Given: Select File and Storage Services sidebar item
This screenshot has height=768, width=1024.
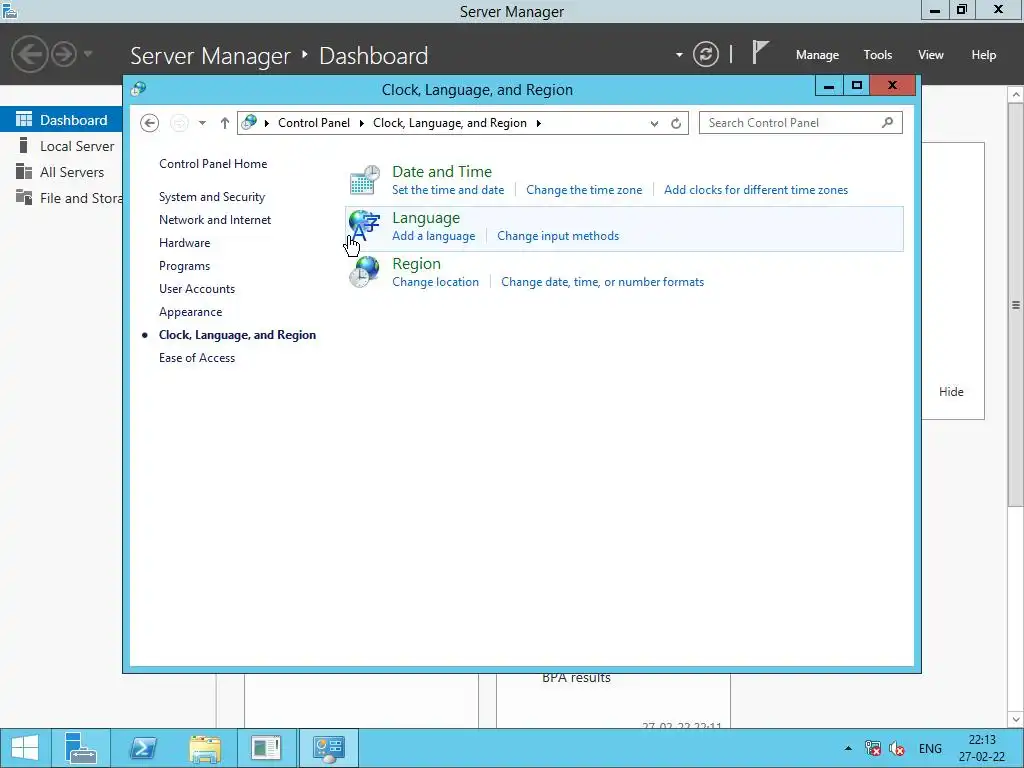Looking at the screenshot, I should 61,198.
